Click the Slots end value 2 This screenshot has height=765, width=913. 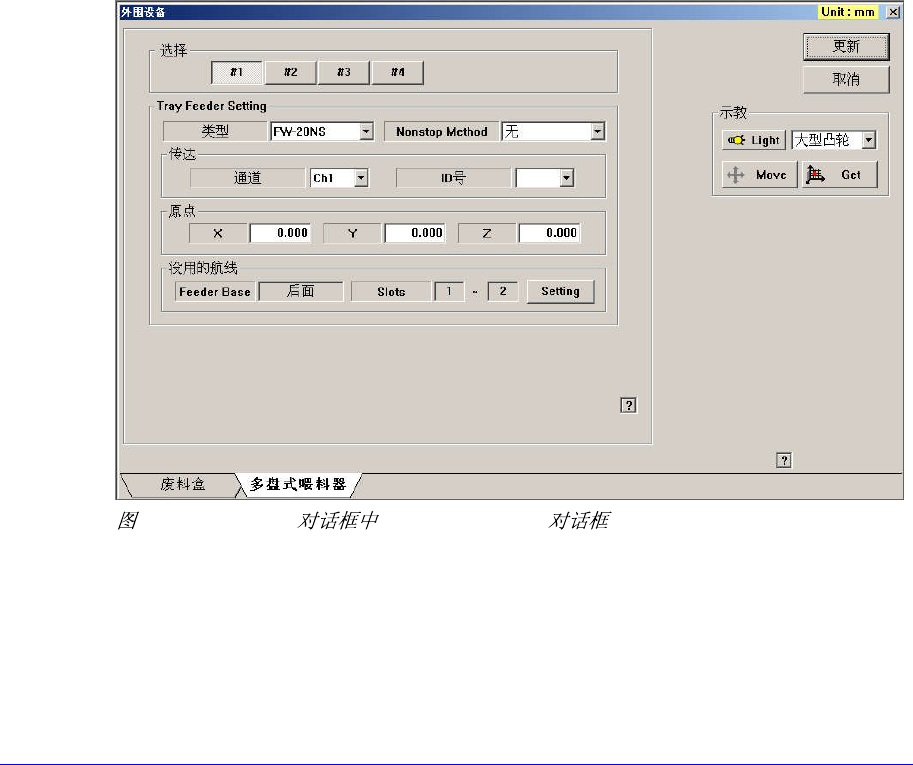[502, 291]
